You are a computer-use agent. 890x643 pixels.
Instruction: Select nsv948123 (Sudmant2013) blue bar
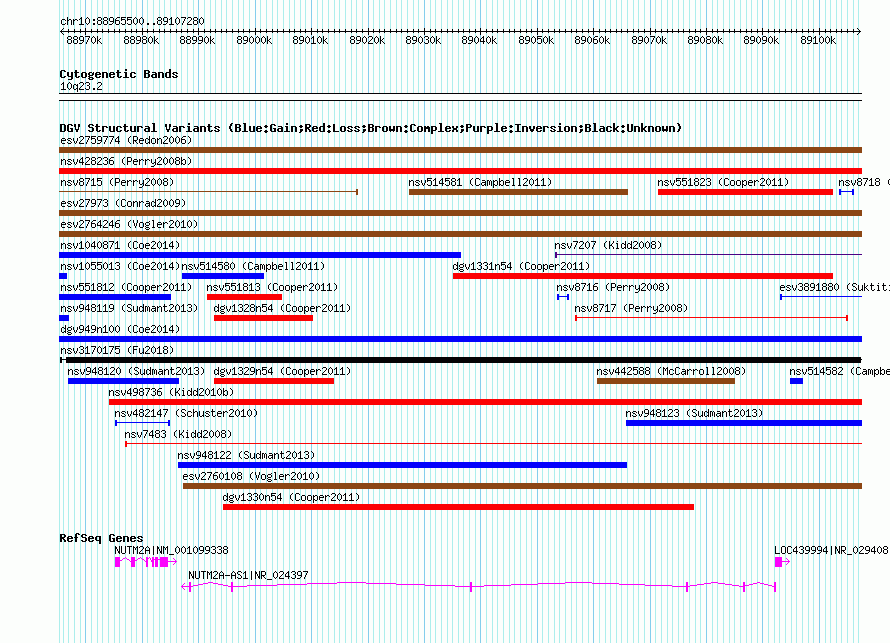point(744,423)
